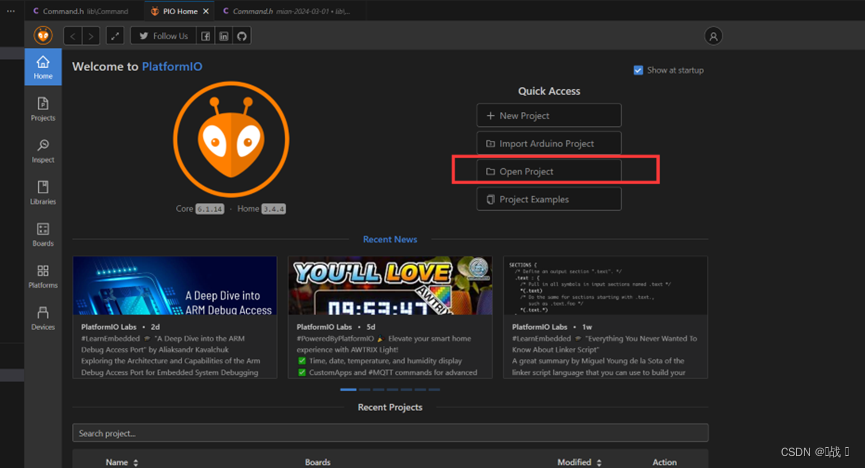This screenshot has height=468, width=865.
Task: Click the Follow Us Twitter button
Action: (163, 36)
